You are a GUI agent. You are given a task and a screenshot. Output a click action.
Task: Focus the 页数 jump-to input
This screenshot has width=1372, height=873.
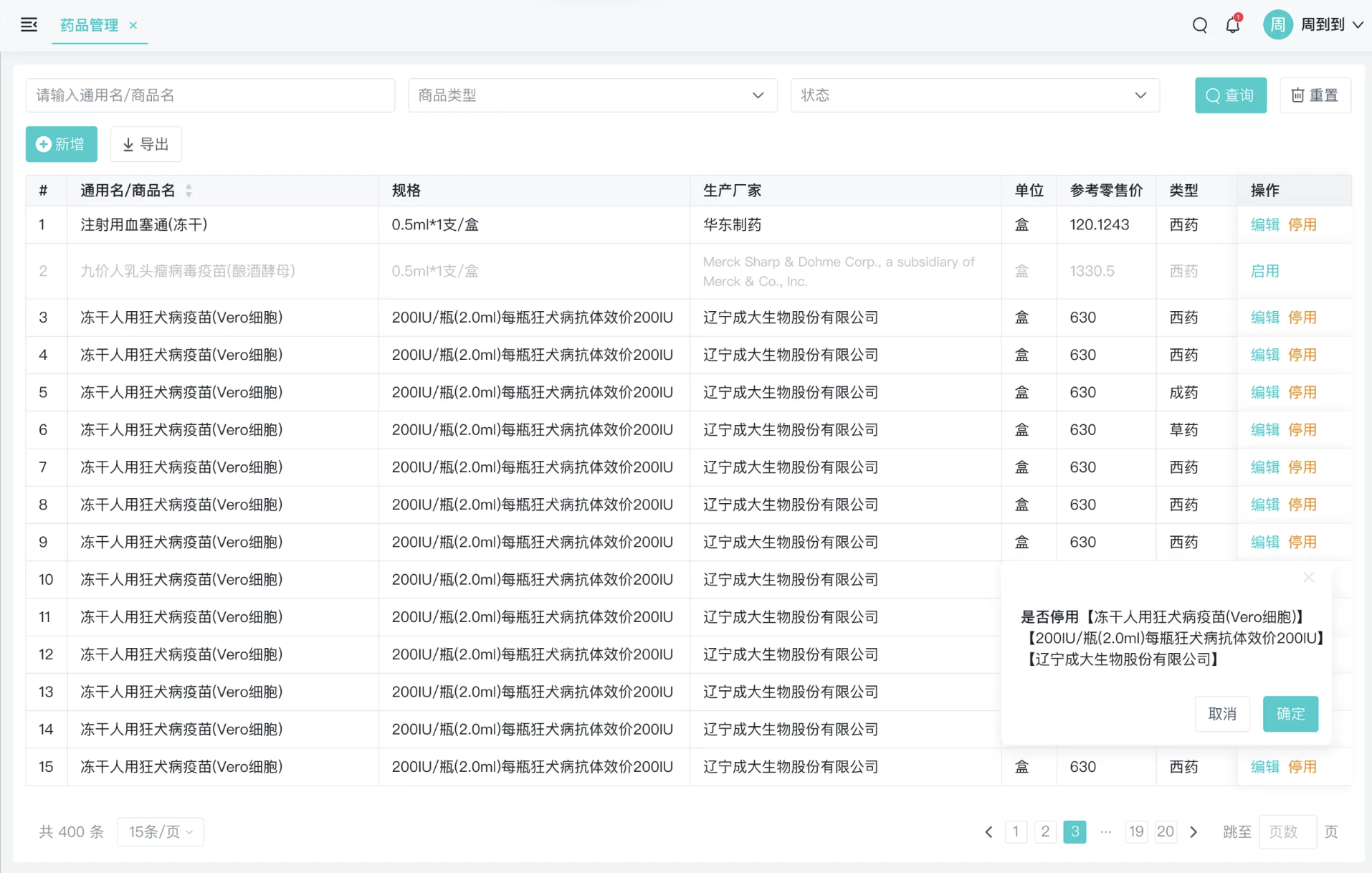click(x=1287, y=831)
